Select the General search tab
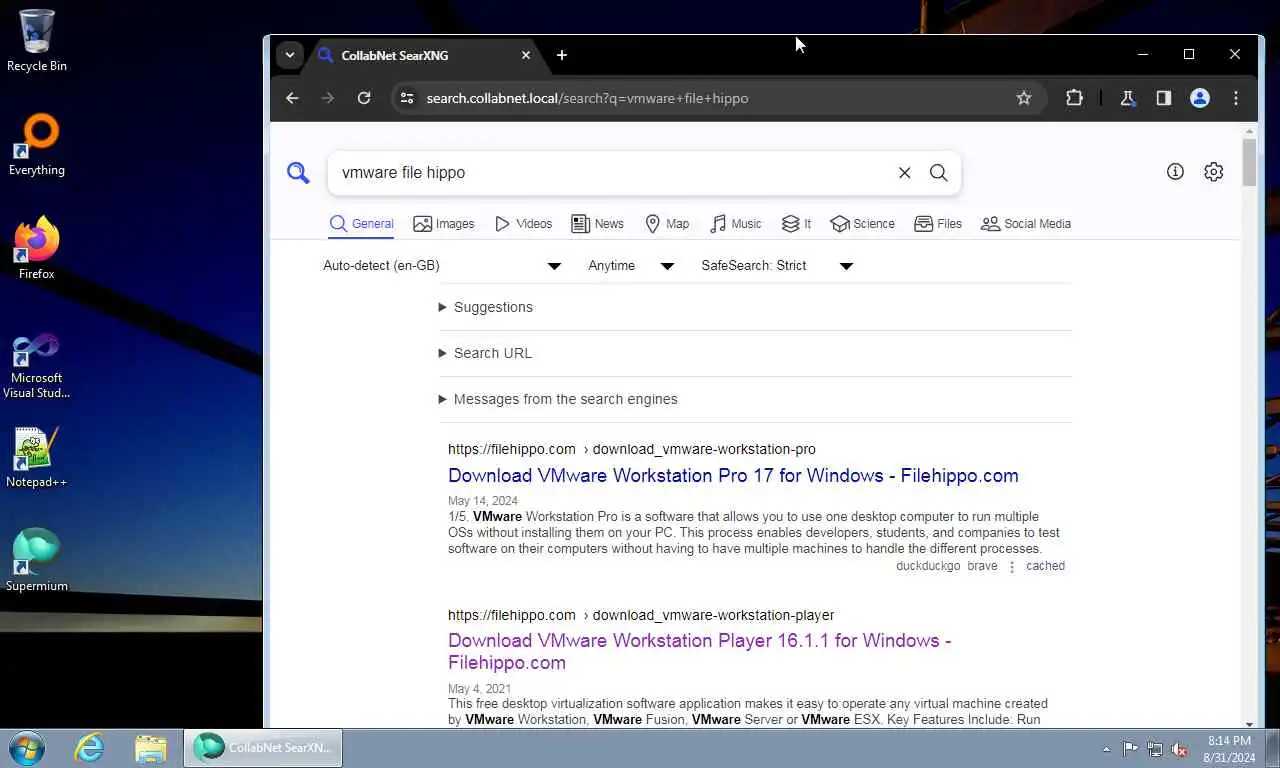The height and width of the screenshot is (768, 1280). tap(361, 224)
